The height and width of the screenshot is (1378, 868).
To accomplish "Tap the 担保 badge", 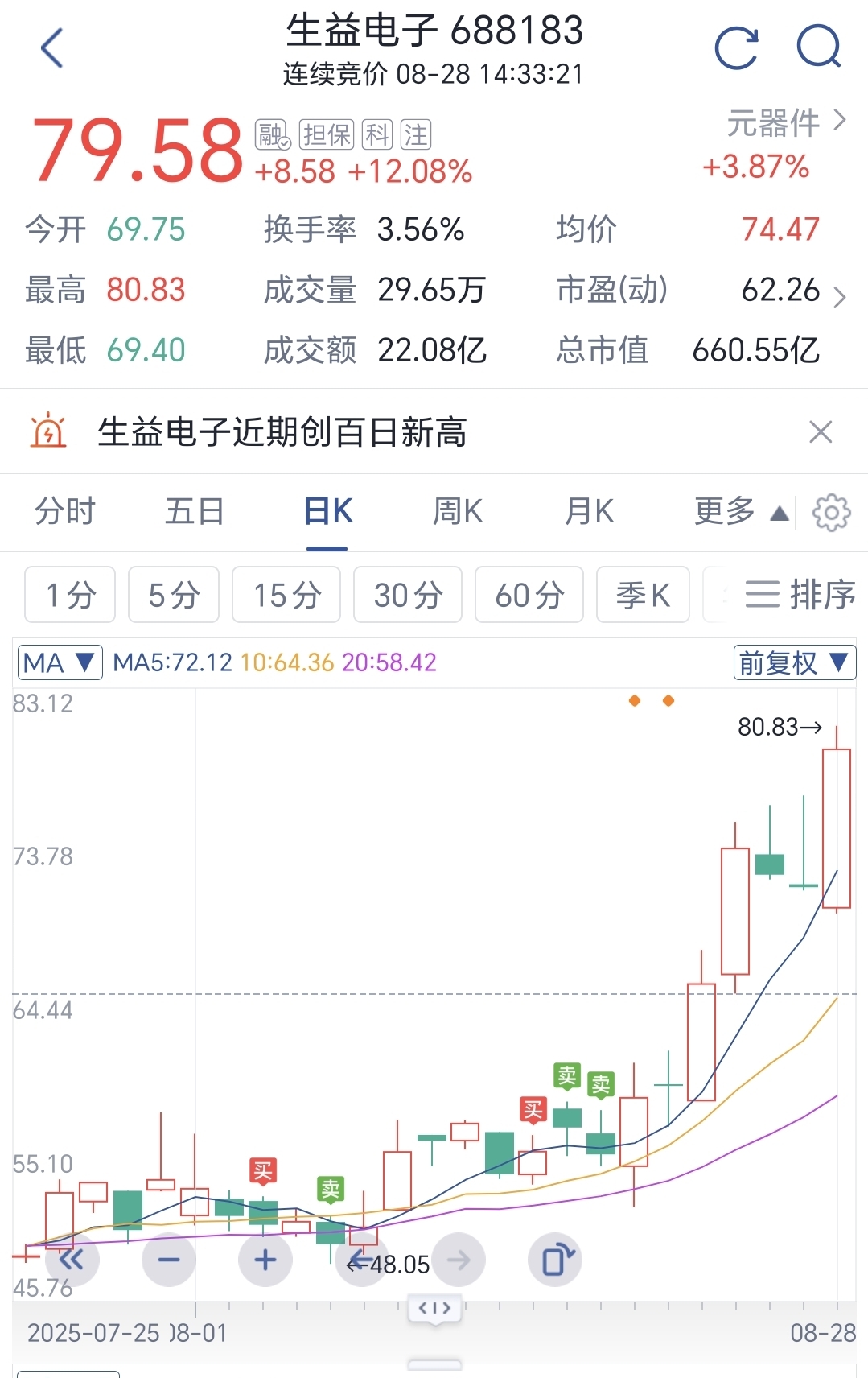I will 327,134.
